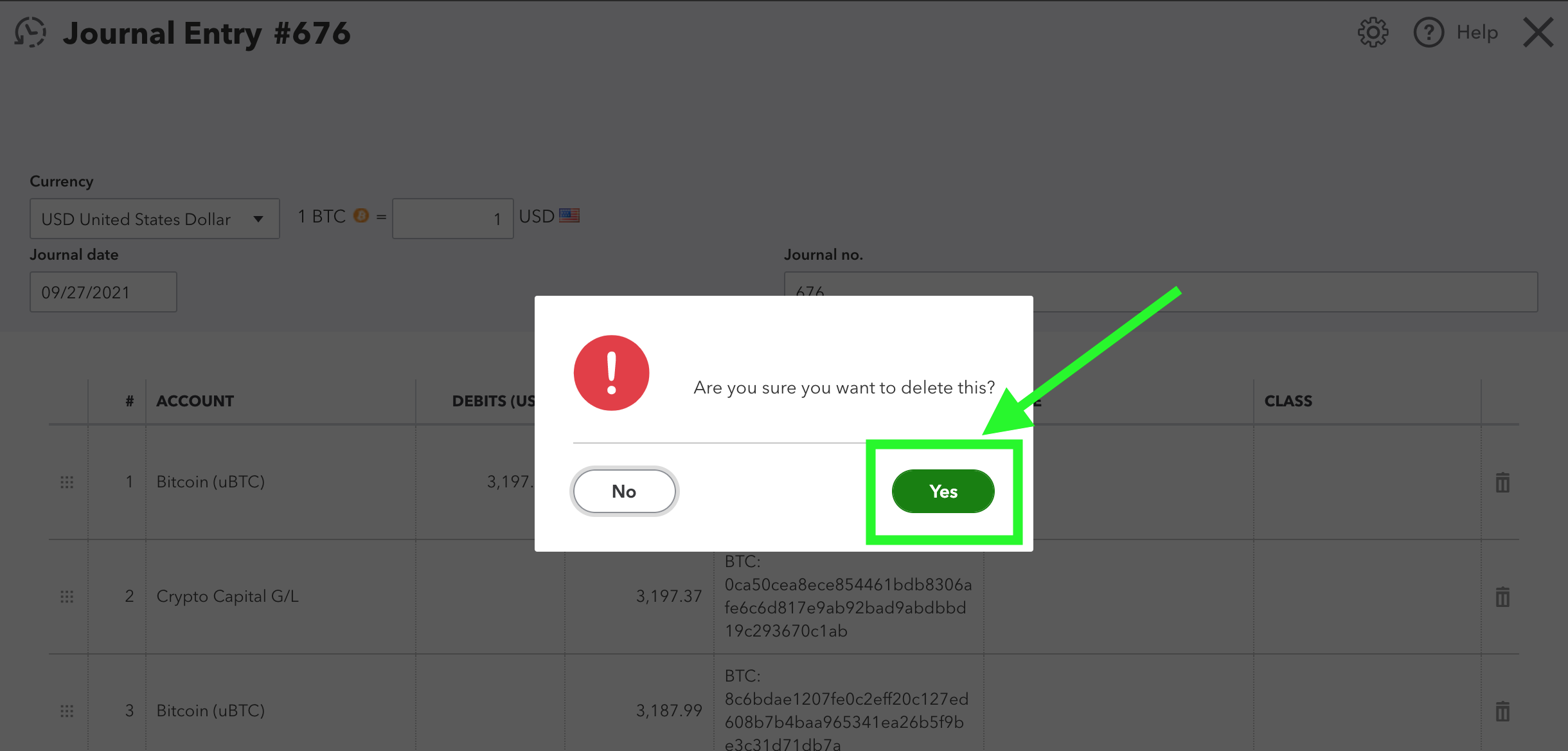Click the Help question mark icon
The height and width of the screenshot is (751, 1568).
pyautogui.click(x=1429, y=32)
